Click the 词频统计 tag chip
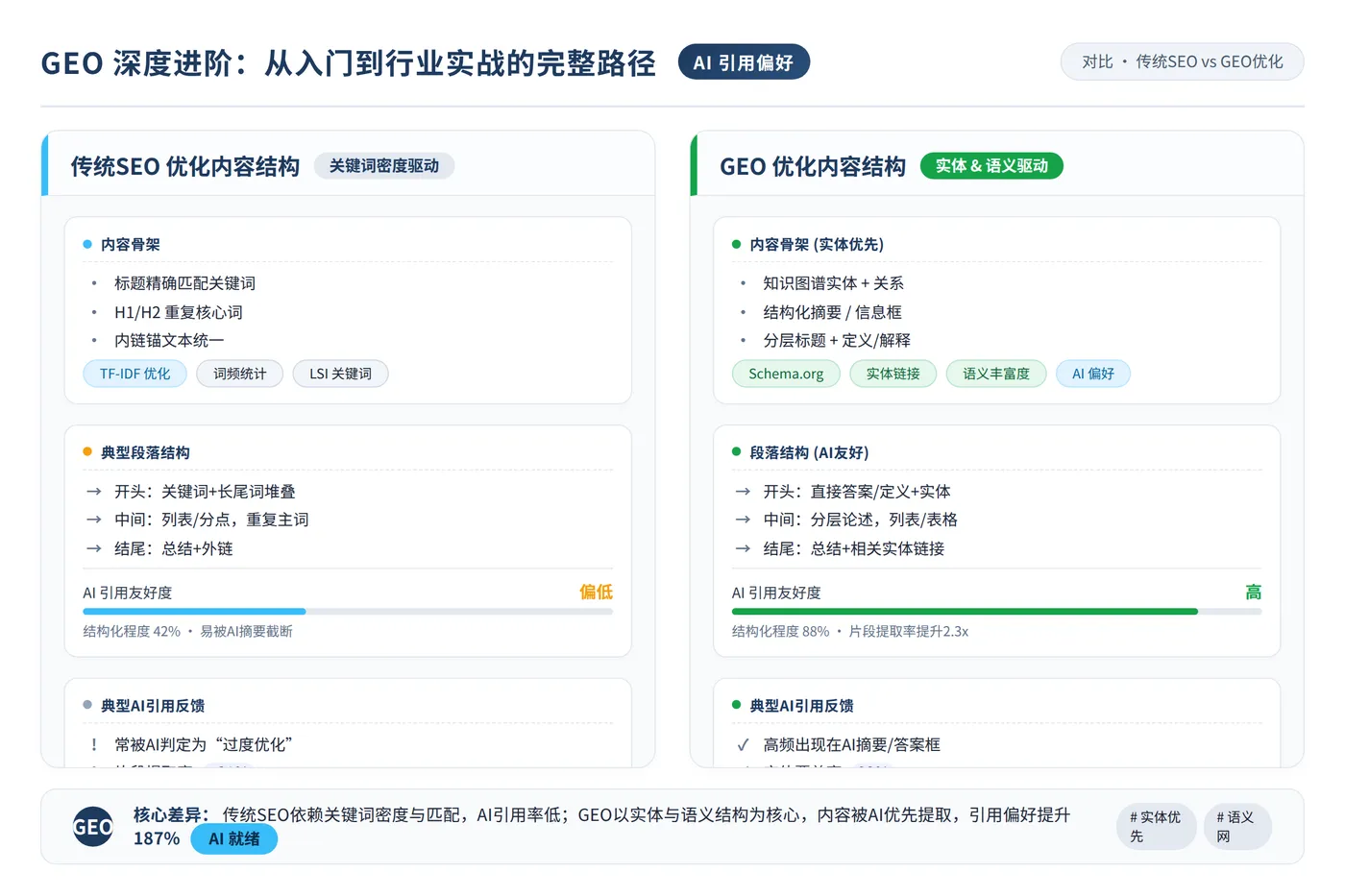Image resolution: width=1345 pixels, height=896 pixels. pos(240,374)
